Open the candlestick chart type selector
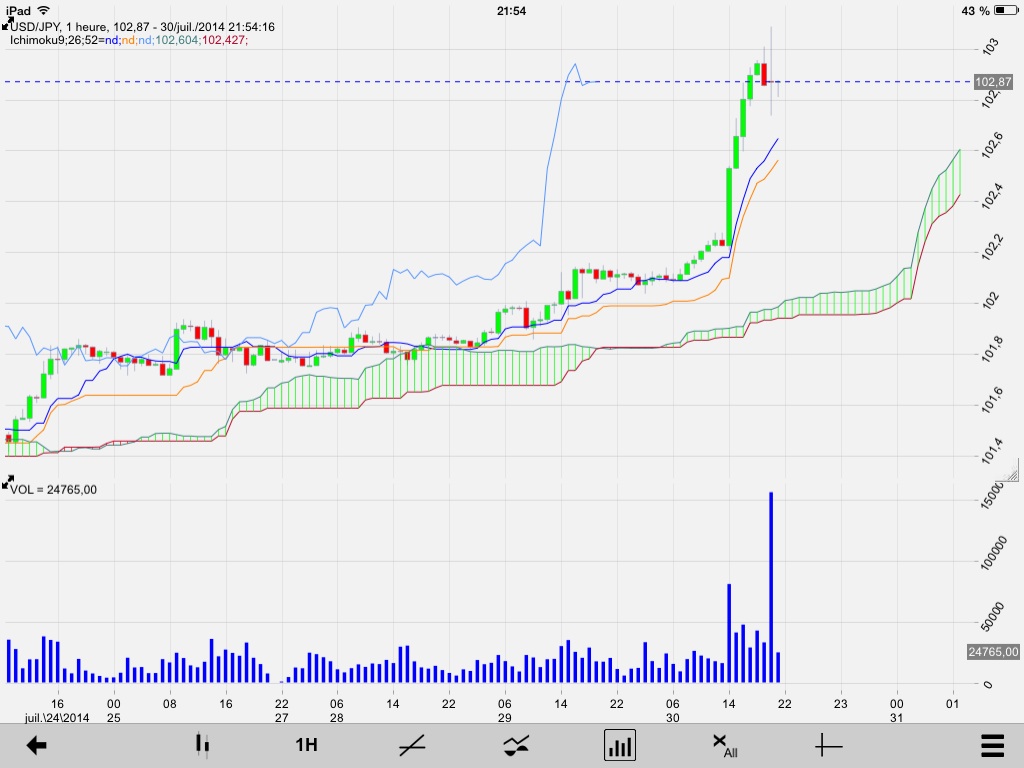The image size is (1024, 768). point(202,745)
